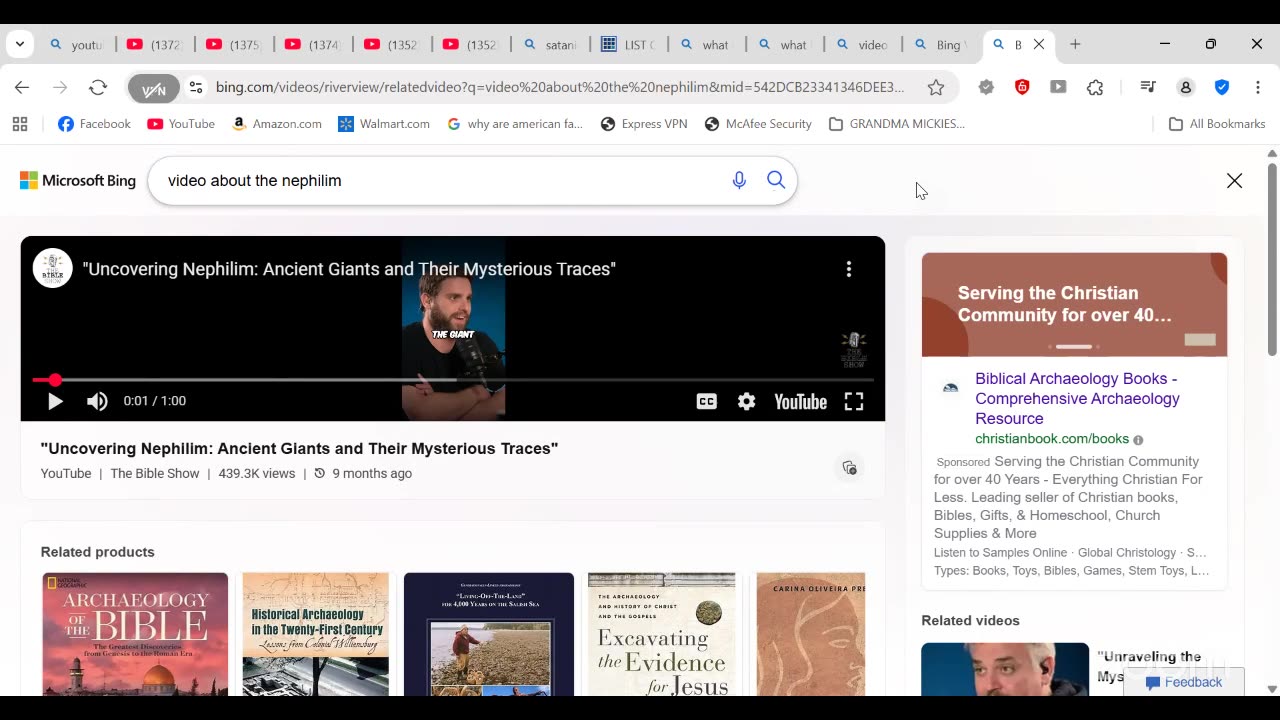Click the Microsoft Bing logo
The height and width of the screenshot is (720, 1280).
pyautogui.click(x=78, y=180)
